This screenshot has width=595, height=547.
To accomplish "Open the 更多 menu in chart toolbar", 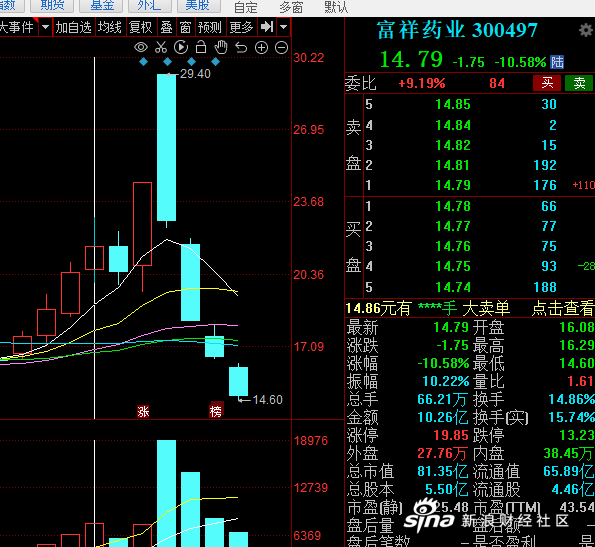I will click(x=241, y=27).
